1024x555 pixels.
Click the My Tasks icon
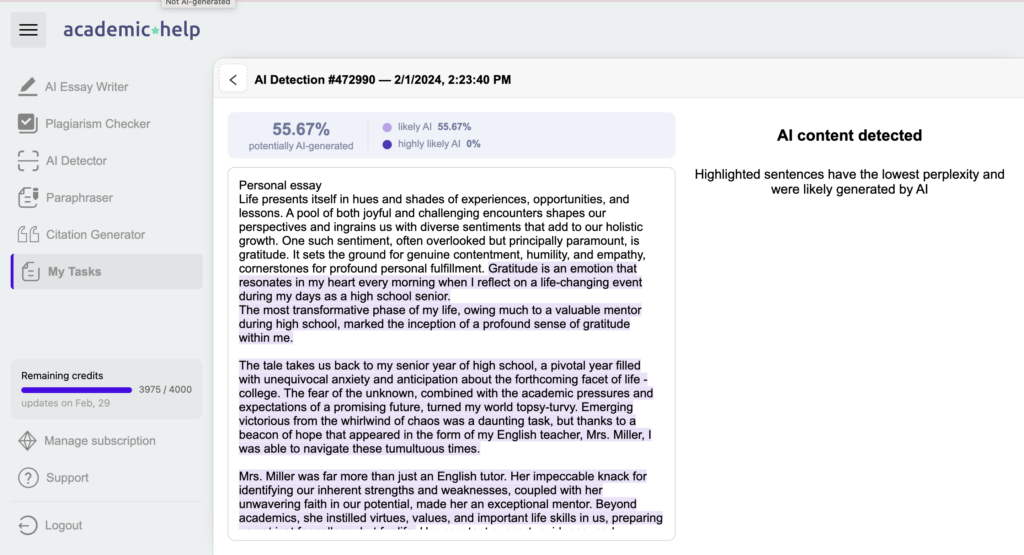pyautogui.click(x=31, y=272)
